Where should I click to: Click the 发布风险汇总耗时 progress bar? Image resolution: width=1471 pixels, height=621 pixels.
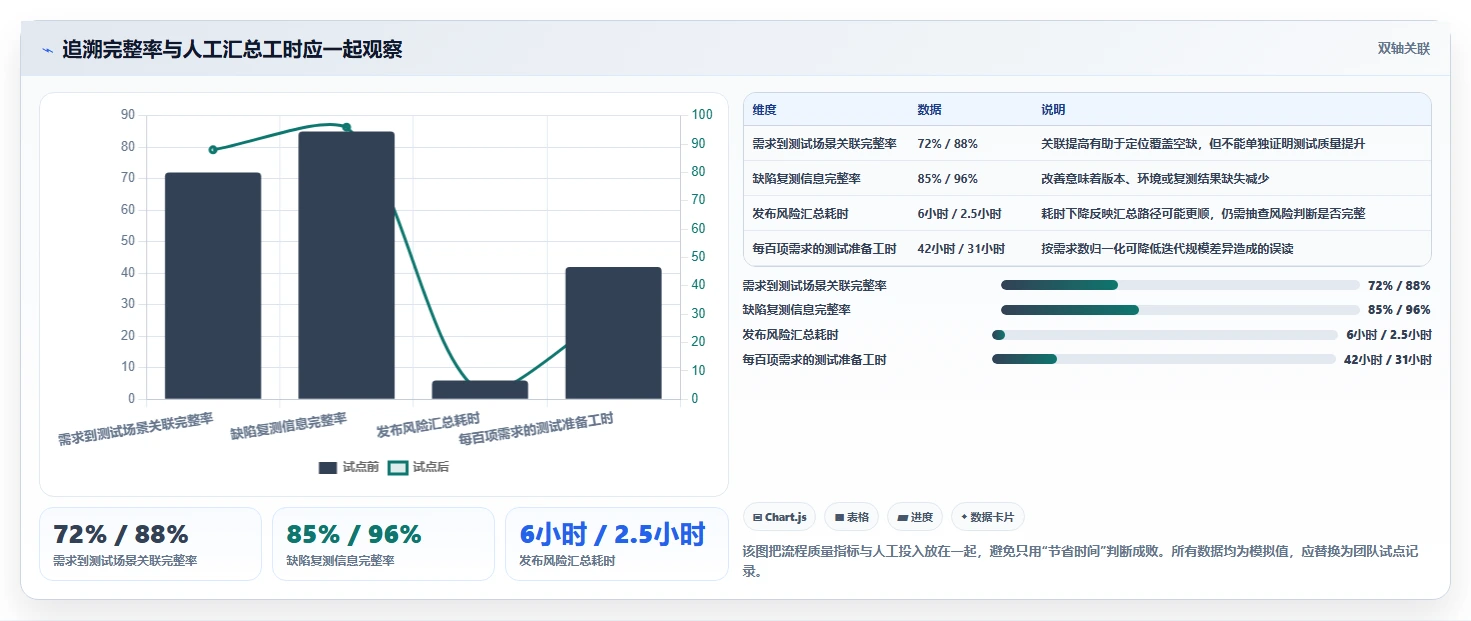tap(1165, 335)
